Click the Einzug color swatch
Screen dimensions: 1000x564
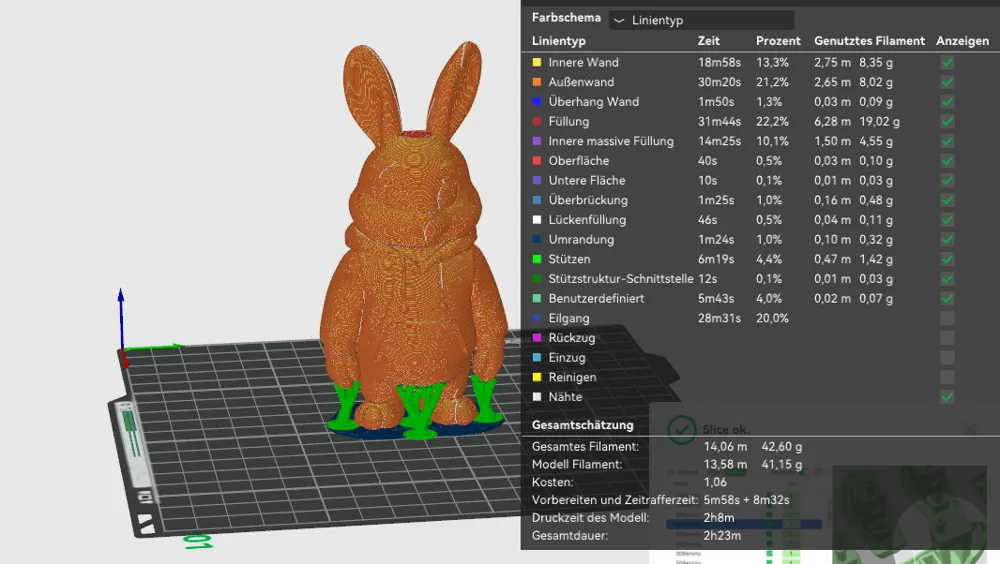tap(537, 358)
